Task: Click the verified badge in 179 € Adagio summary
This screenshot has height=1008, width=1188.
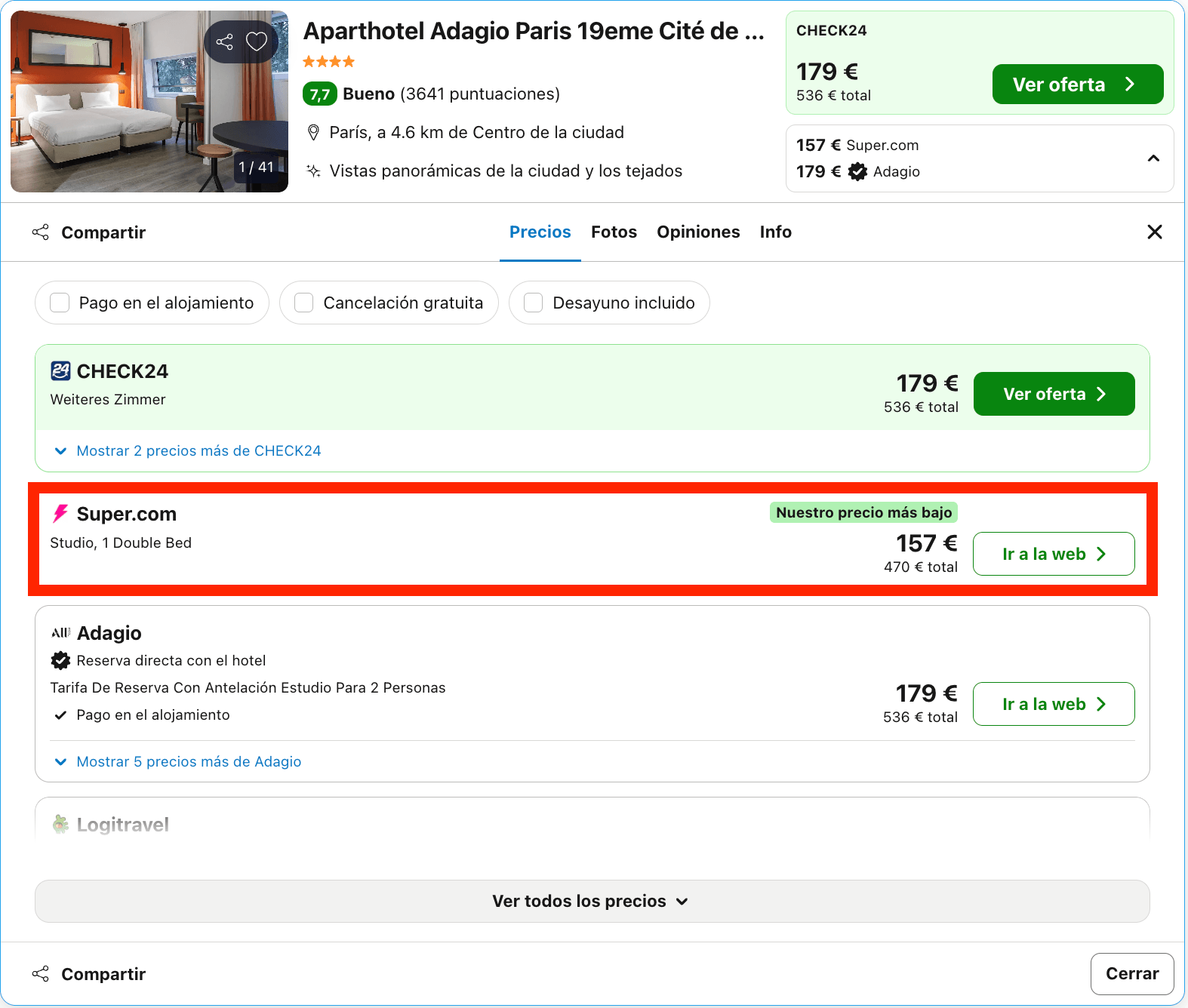Action: (857, 172)
